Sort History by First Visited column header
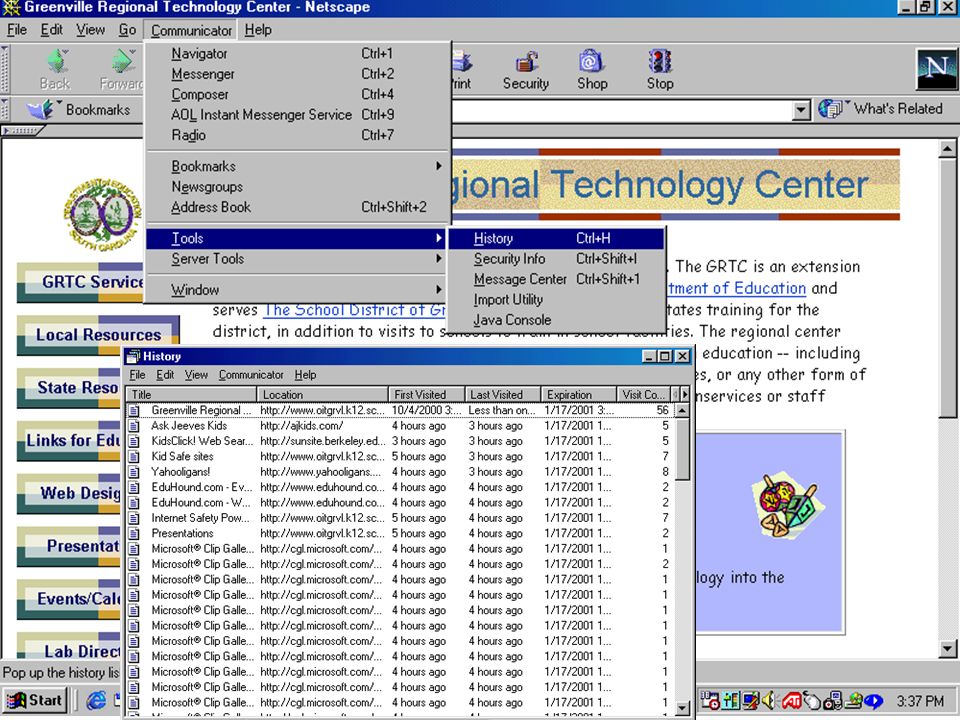This screenshot has height=720, width=960. 426,394
